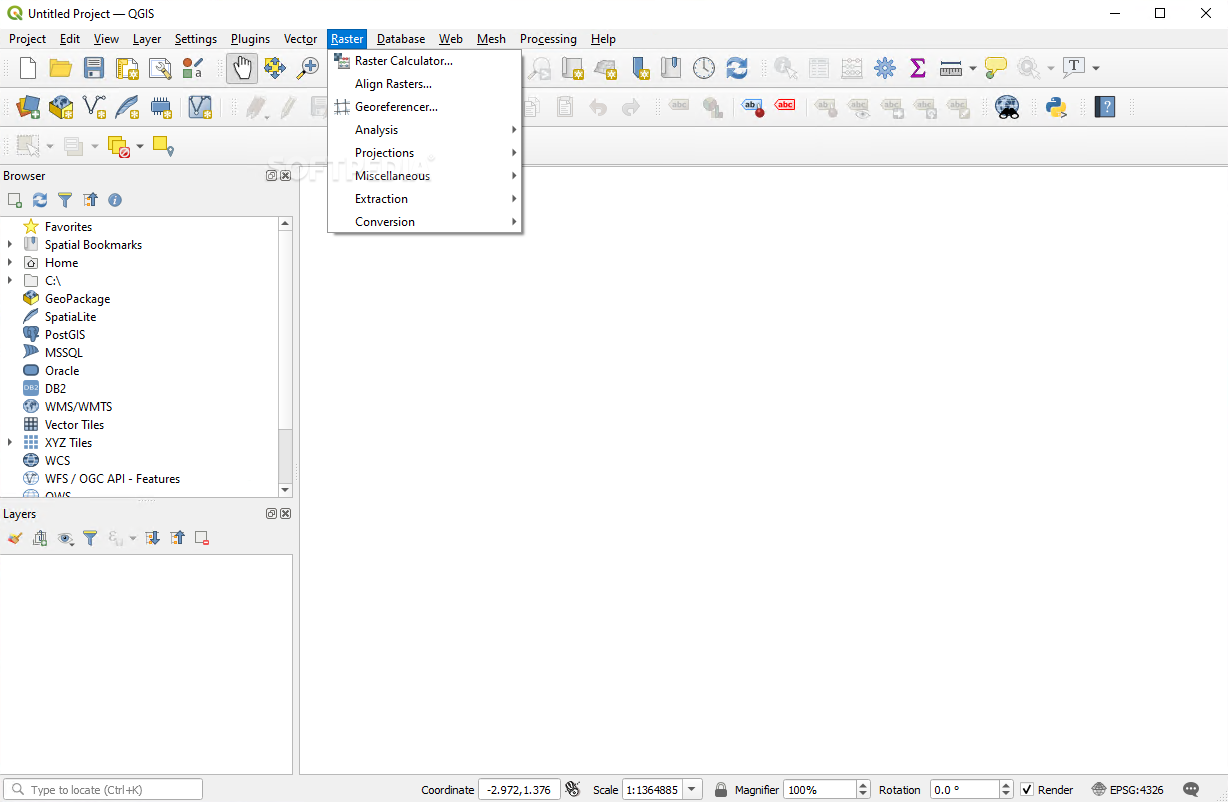Highlight Pinned Labels red abc icon
Viewport: 1228px width, 802px height.
tap(785, 107)
